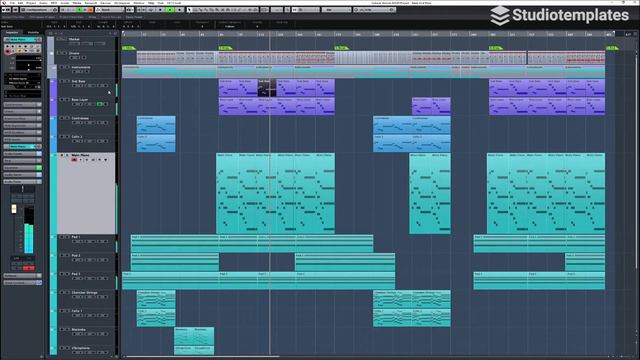Click the lit green button on the Bass Layer track
Viewport: 640px width, 360px height.
click(x=100, y=104)
